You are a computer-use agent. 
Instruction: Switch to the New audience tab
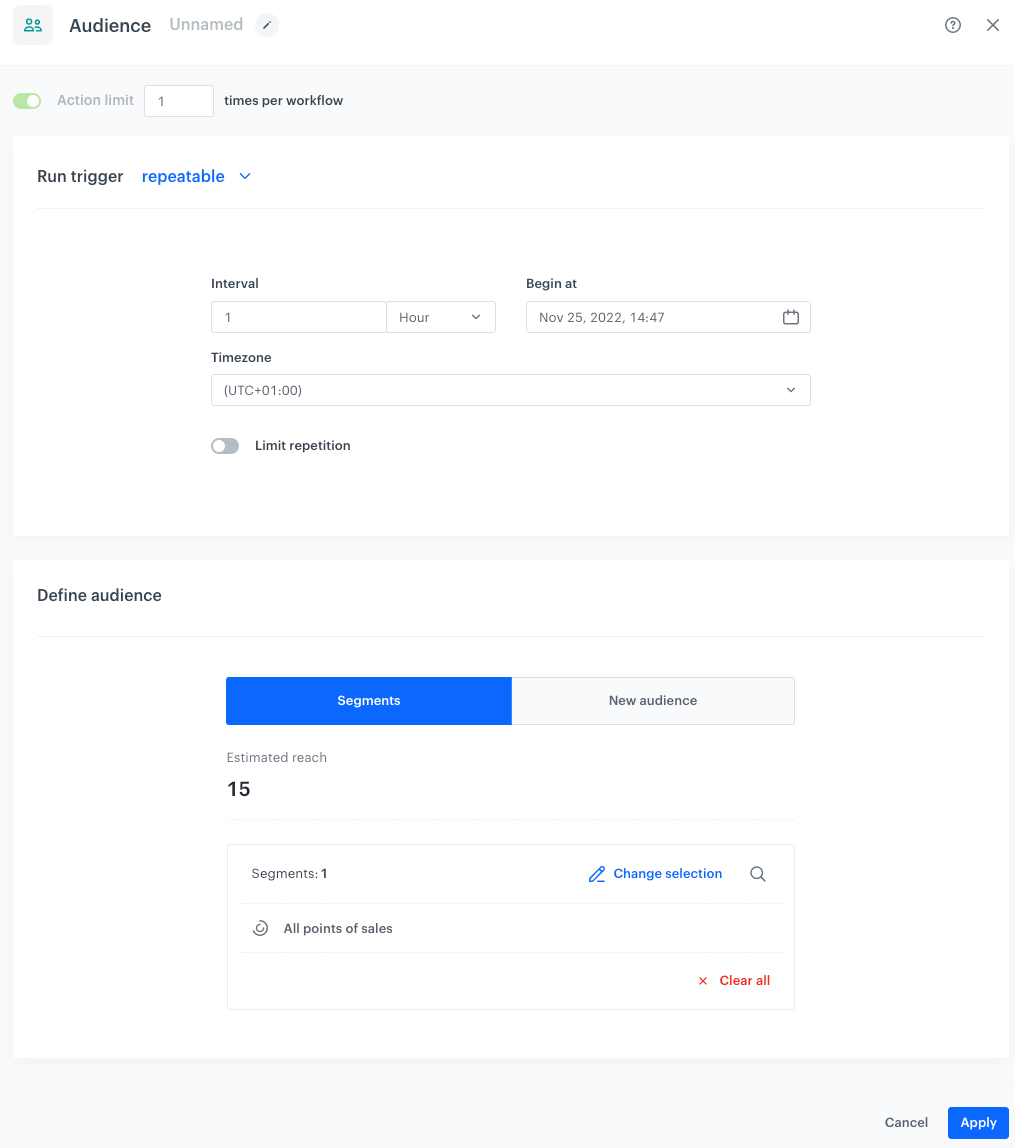(652, 700)
